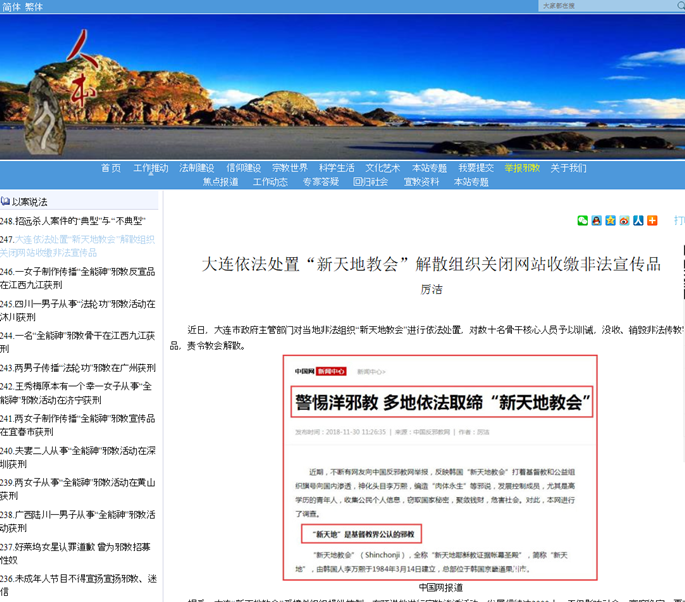Share article using the QQ penguin icon
This screenshot has width=685, height=602.
(x=596, y=221)
